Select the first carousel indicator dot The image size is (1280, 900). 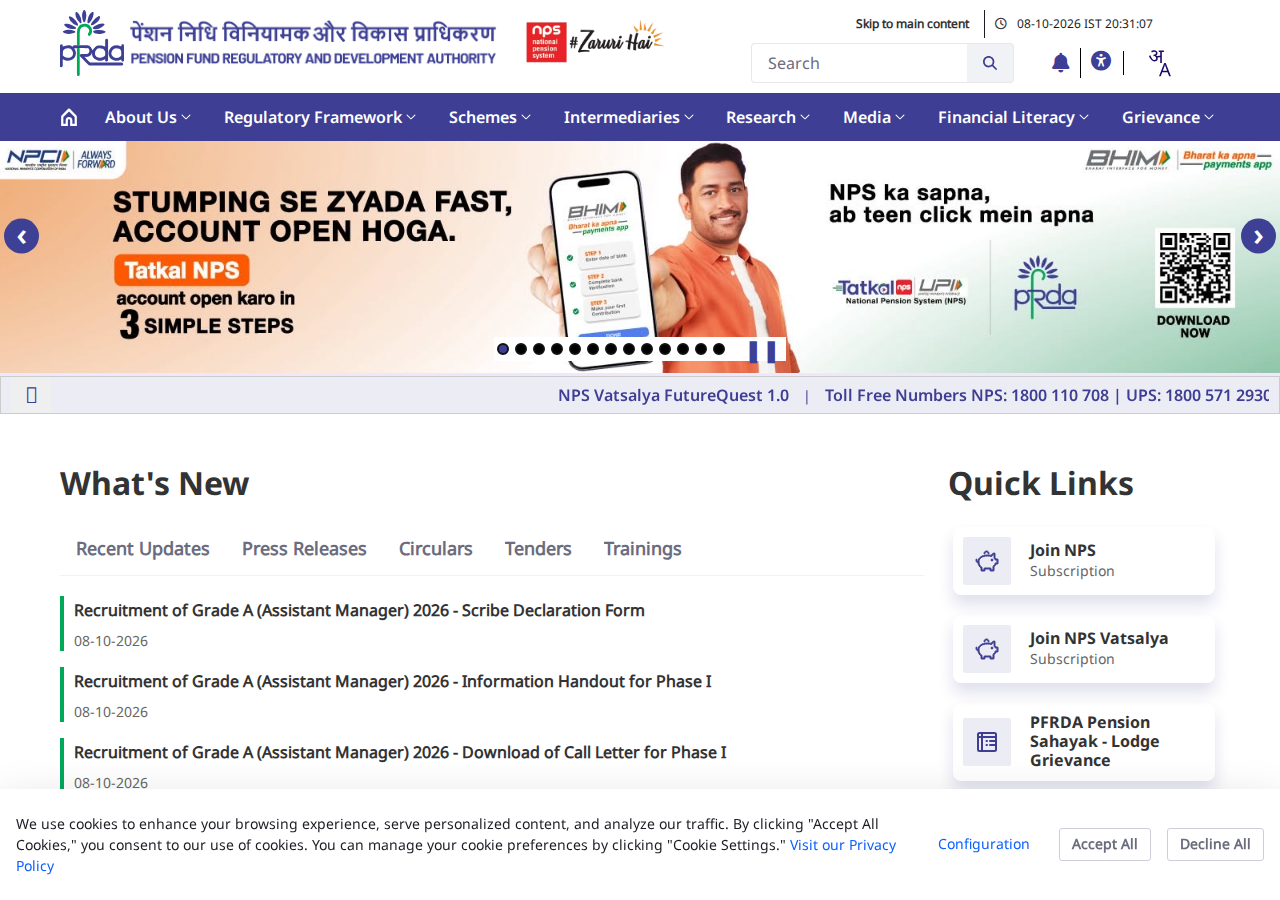pyautogui.click(x=503, y=349)
